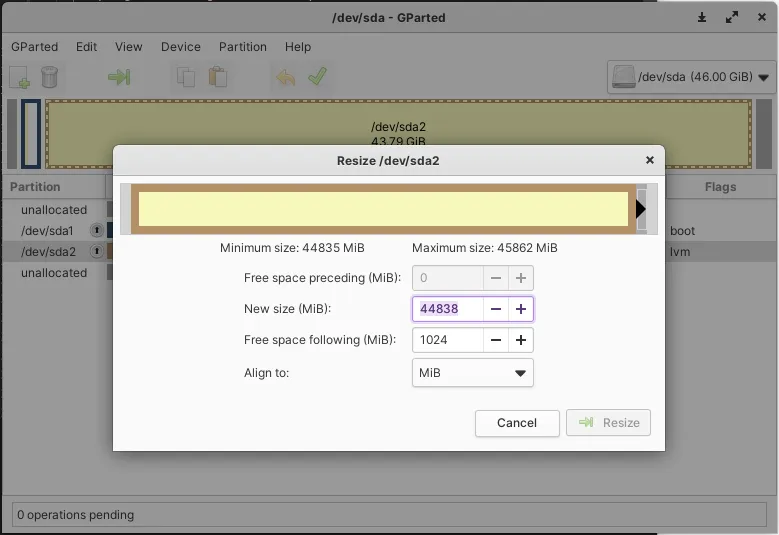Click the Resize button in dialog

tap(609, 423)
